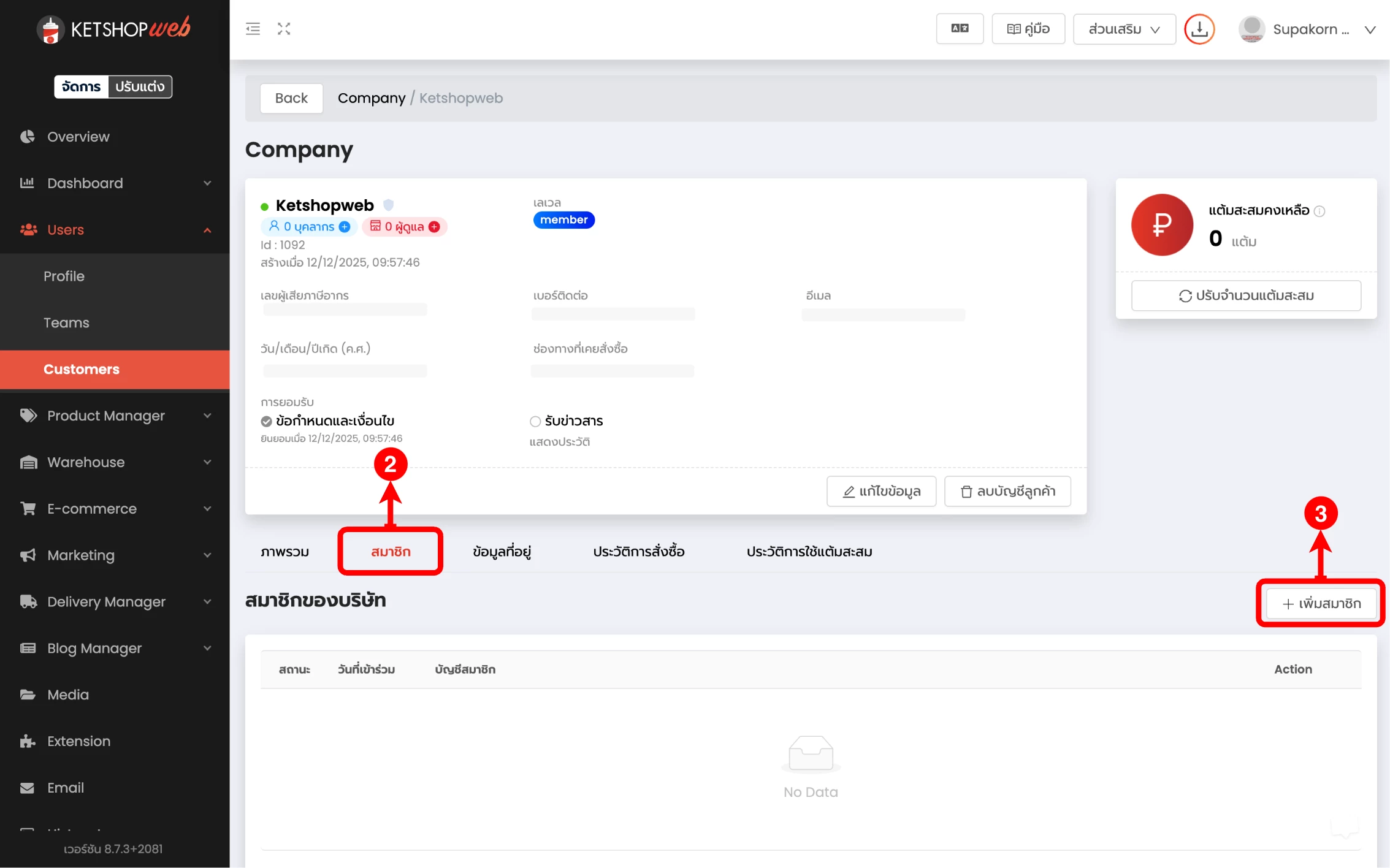
Task: Open the ส่วนเสริม dropdown
Action: point(1124,29)
